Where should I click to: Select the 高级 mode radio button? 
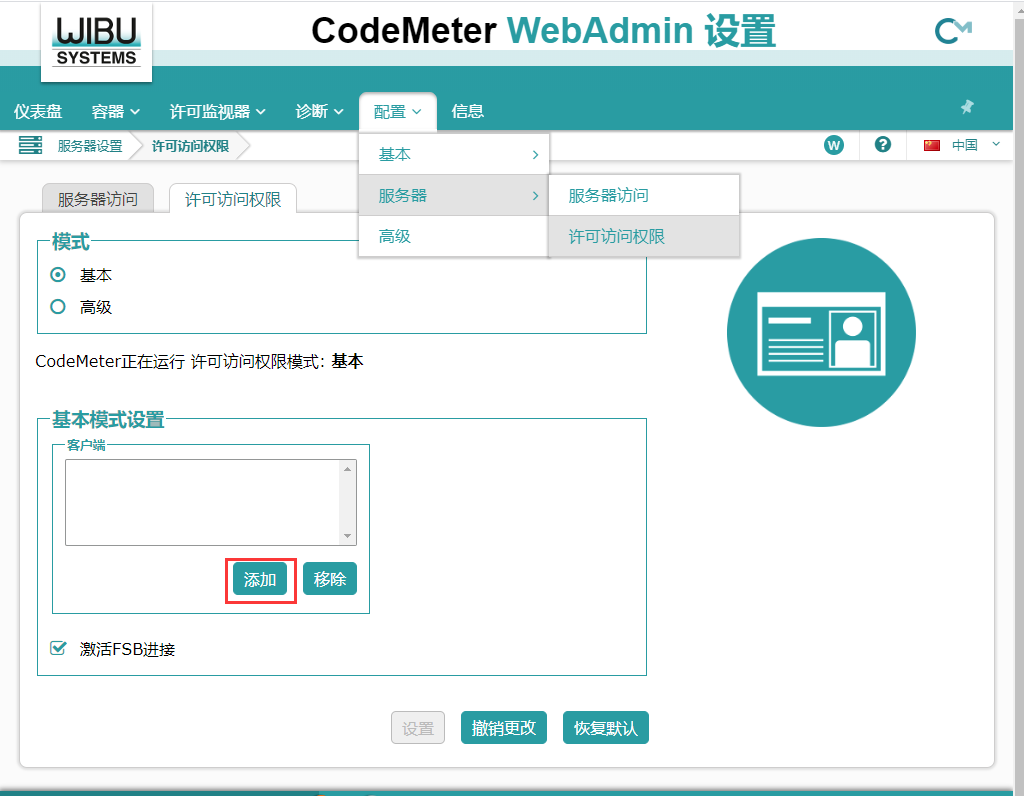(58, 306)
